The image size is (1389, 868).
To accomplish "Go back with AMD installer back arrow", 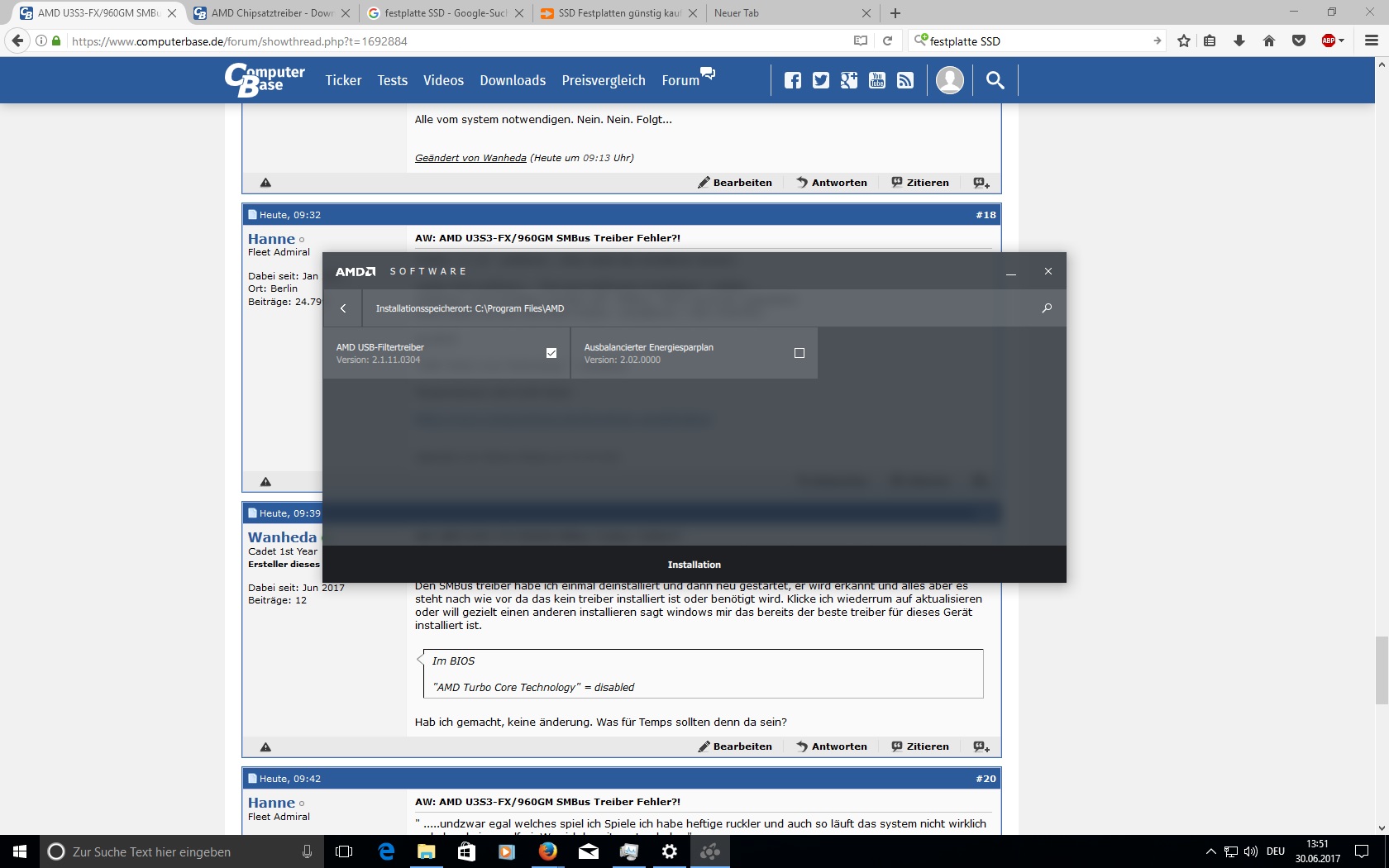I will [x=343, y=308].
